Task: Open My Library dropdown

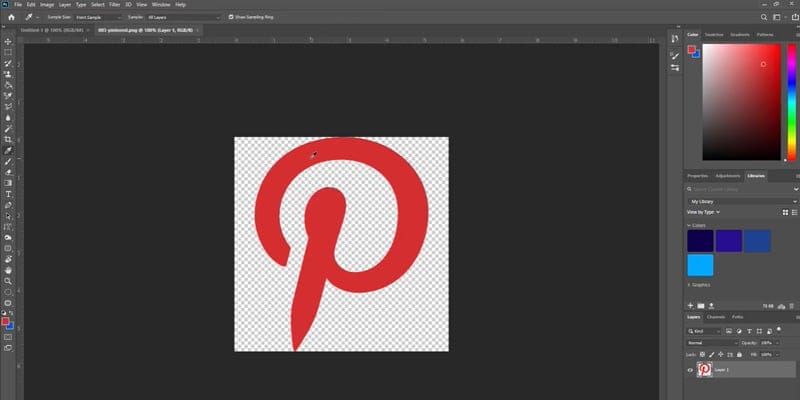Action: [742, 202]
